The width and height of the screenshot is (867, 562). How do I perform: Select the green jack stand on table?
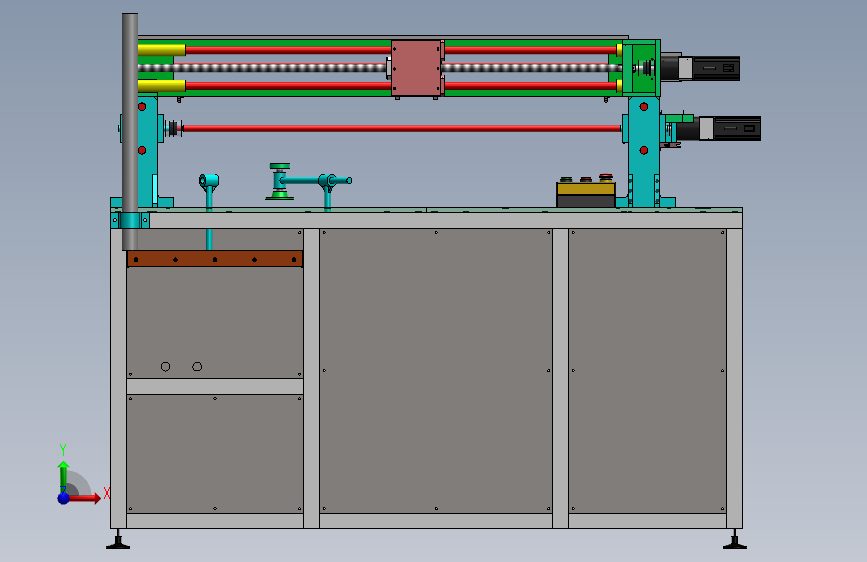click(280, 181)
